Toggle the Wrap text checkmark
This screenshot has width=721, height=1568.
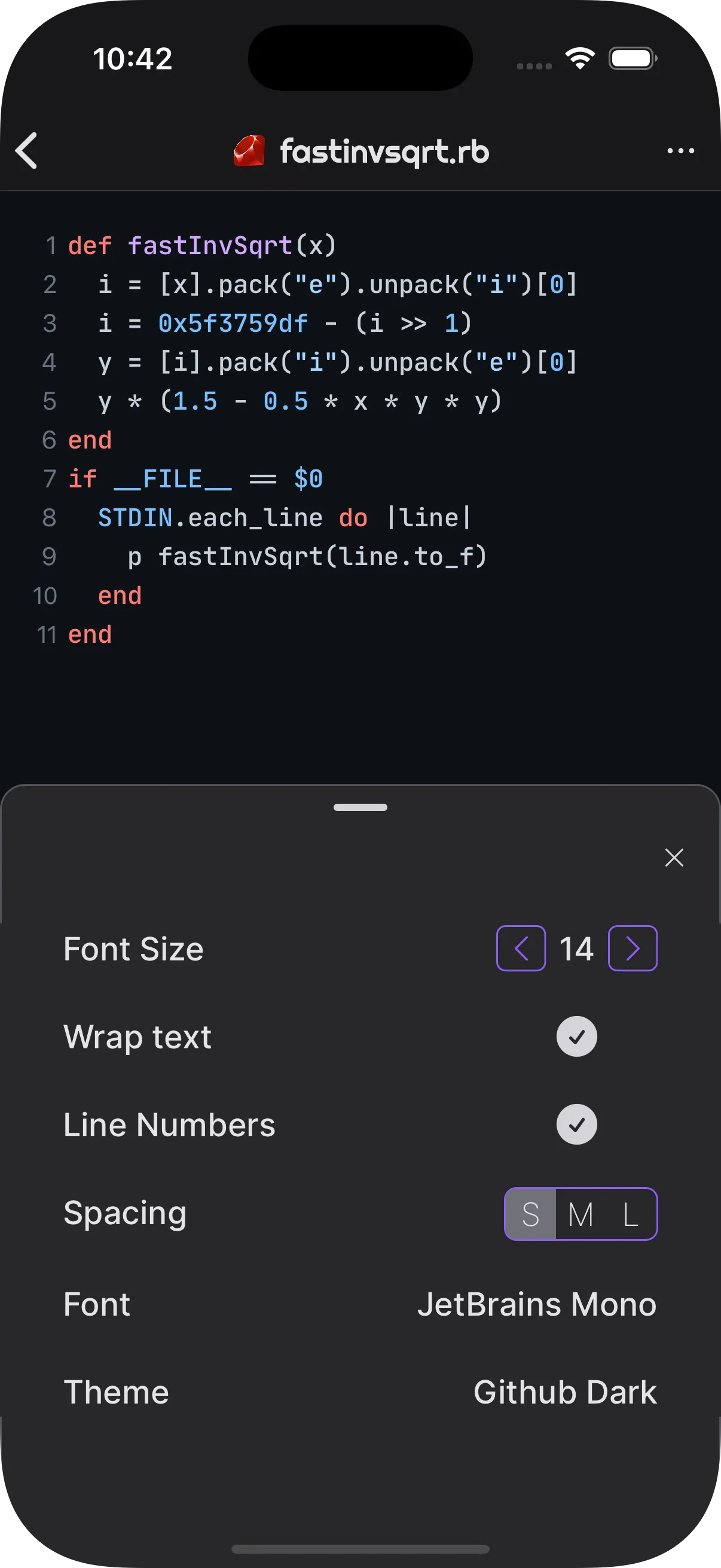pos(576,1036)
